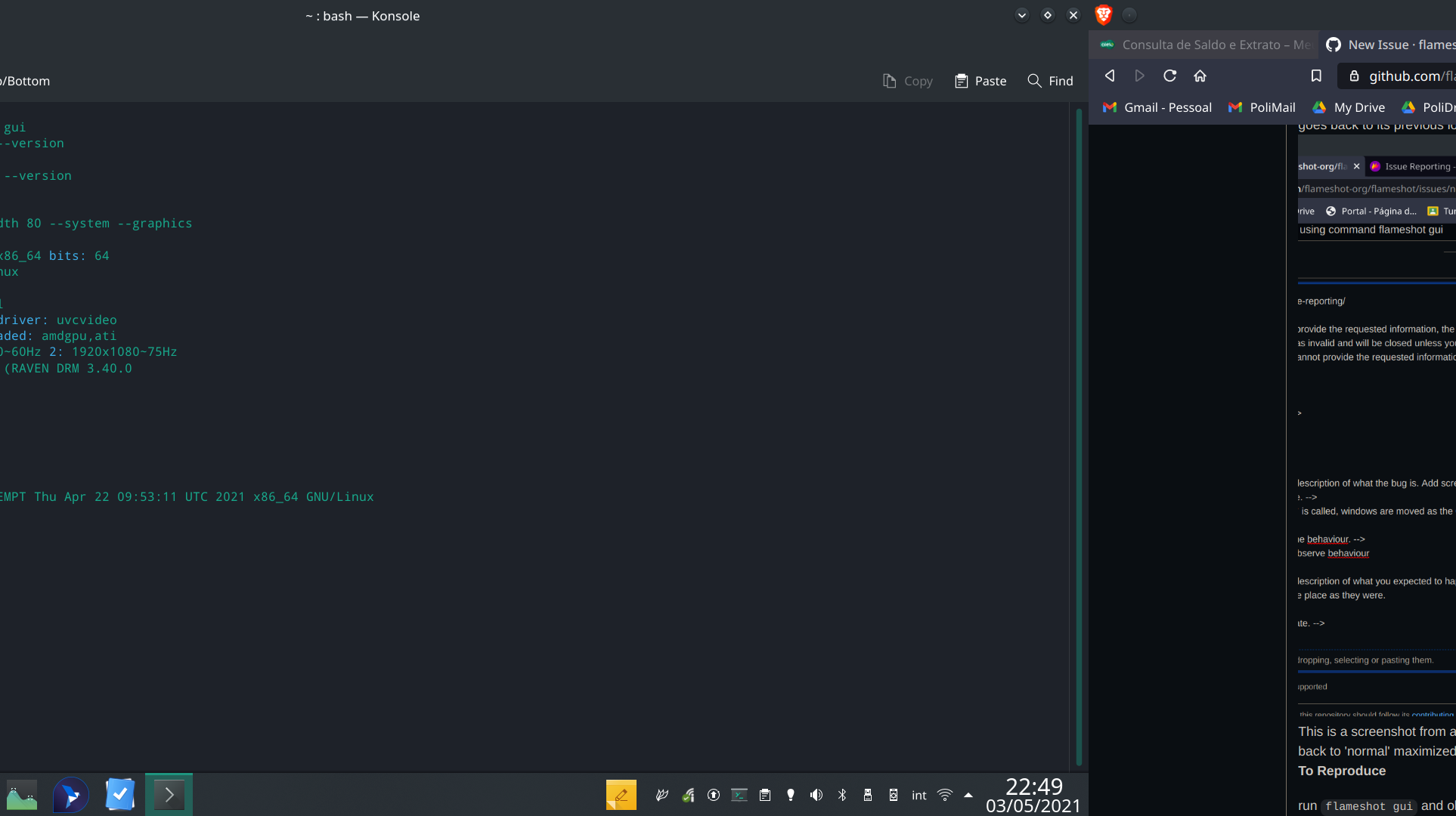The image size is (1456, 816).
Task: Expand hidden icons with the system tray arrow
Action: pos(968,795)
